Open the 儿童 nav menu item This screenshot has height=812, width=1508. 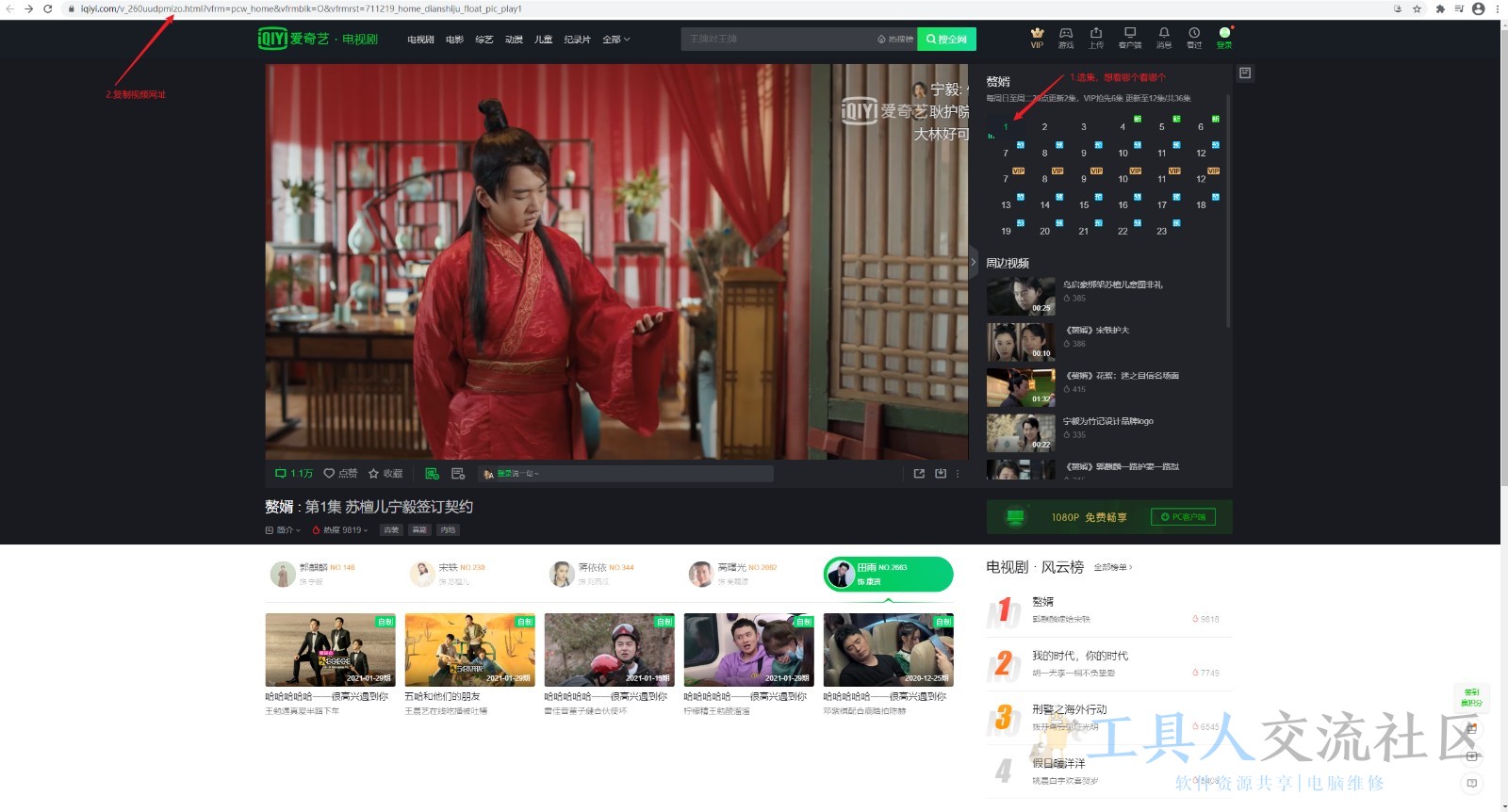click(544, 40)
